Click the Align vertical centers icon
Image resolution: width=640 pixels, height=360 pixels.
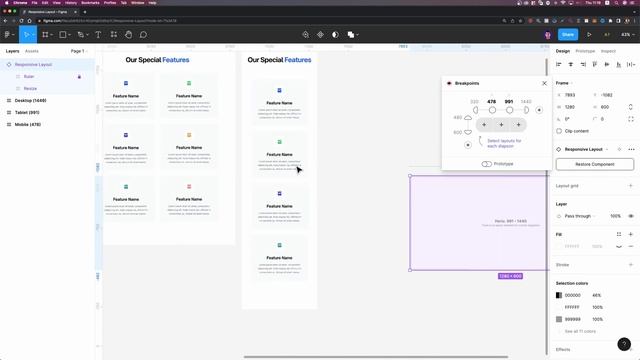(x=607, y=64)
